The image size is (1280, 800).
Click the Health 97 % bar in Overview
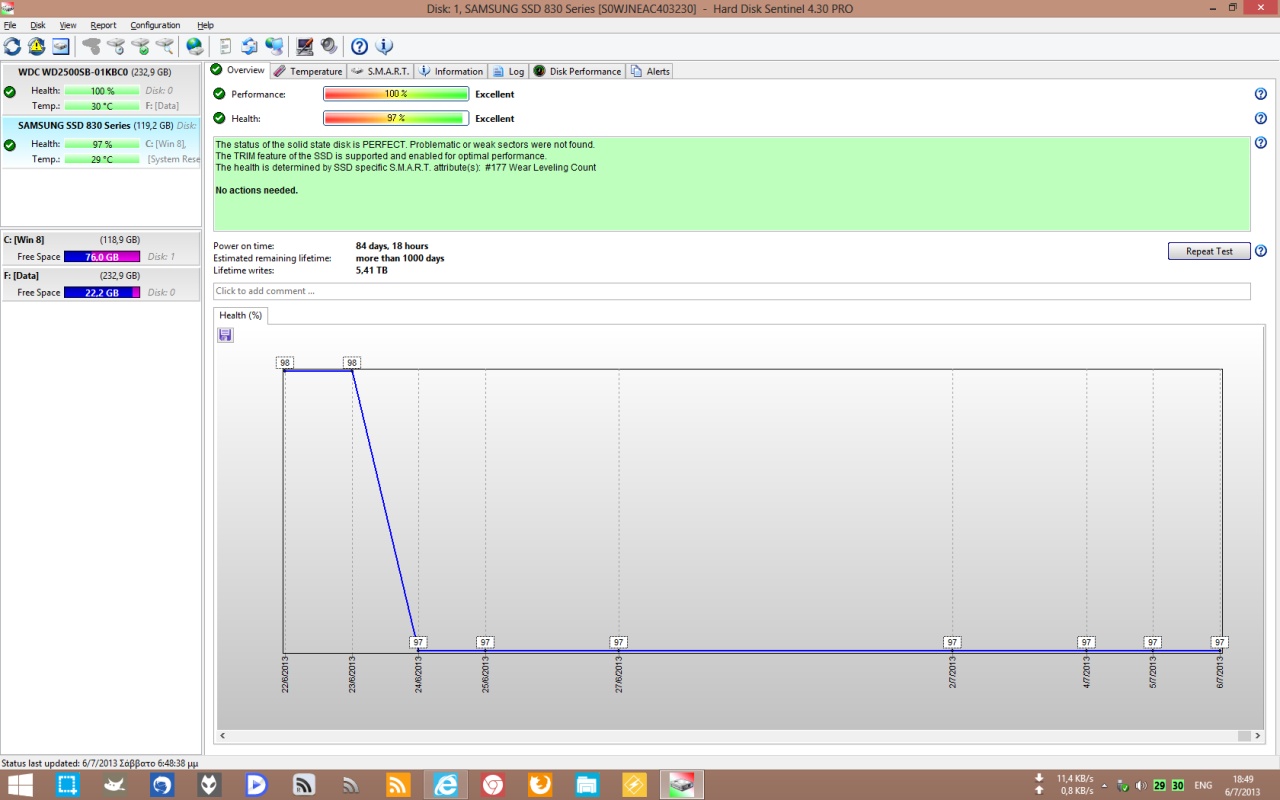[396, 118]
